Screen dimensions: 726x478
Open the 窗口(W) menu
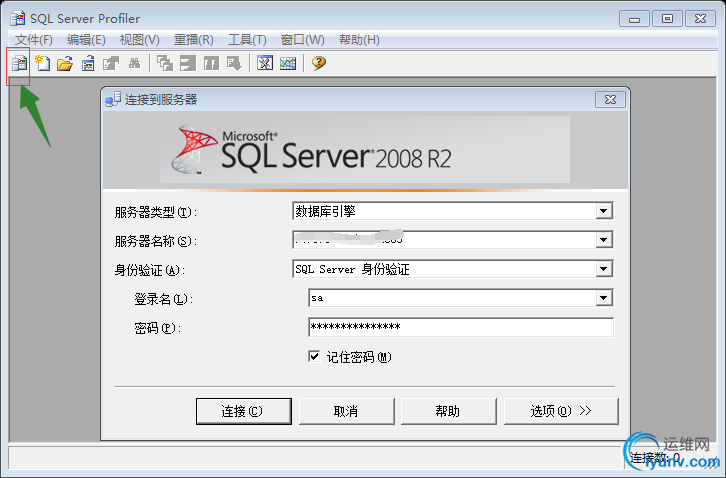coord(302,40)
